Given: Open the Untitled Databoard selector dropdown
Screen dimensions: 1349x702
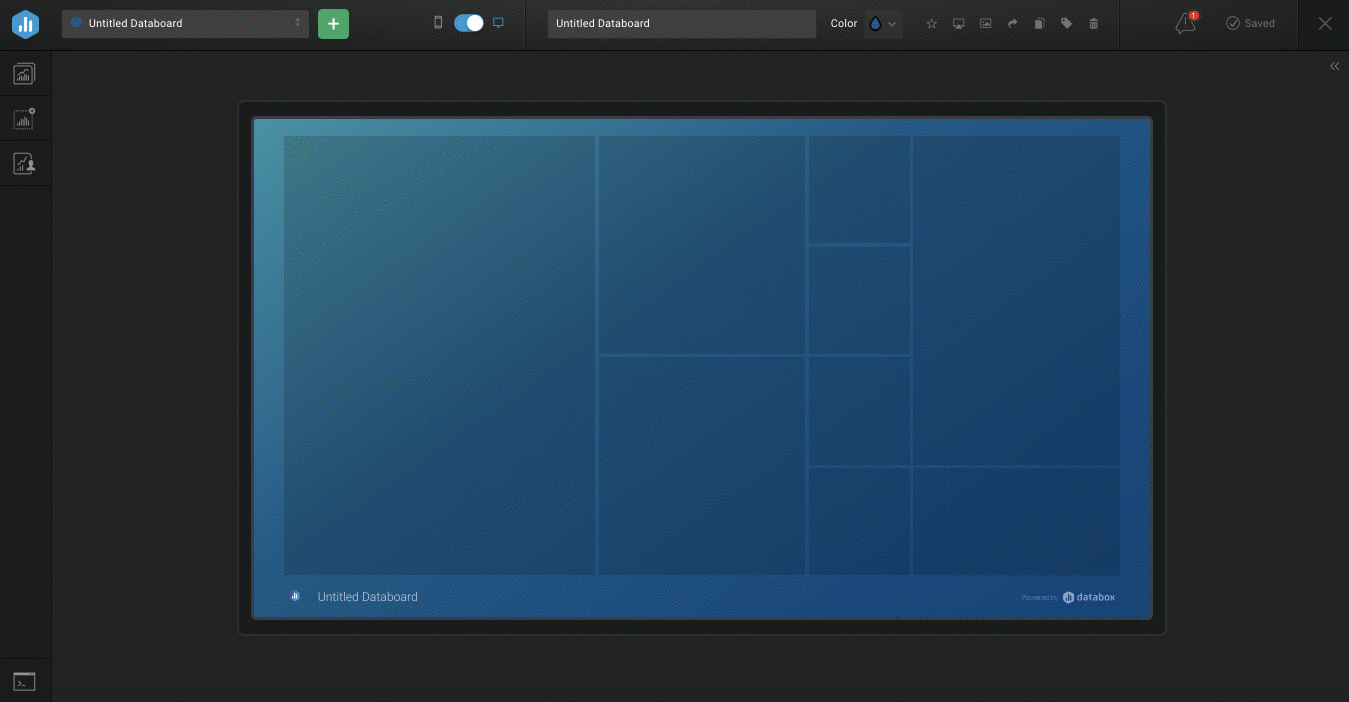Looking at the screenshot, I should [185, 24].
